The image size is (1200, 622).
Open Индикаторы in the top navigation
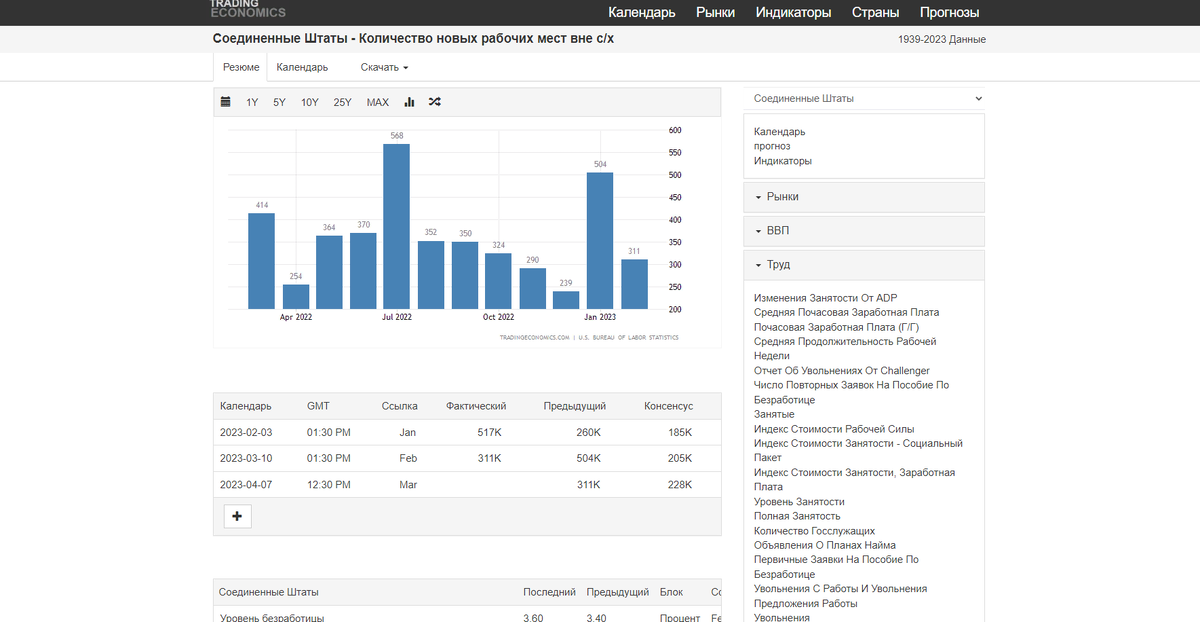(794, 13)
